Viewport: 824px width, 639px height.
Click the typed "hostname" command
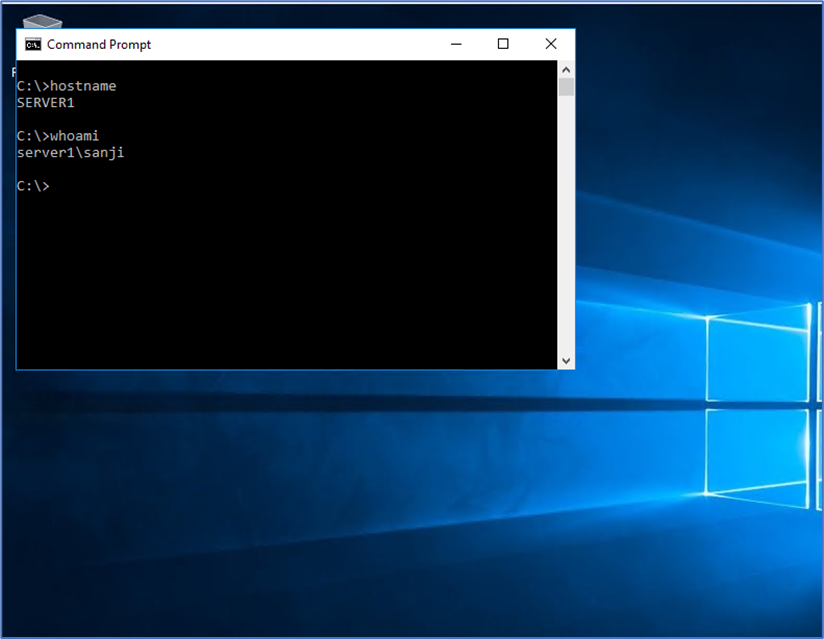click(83, 86)
